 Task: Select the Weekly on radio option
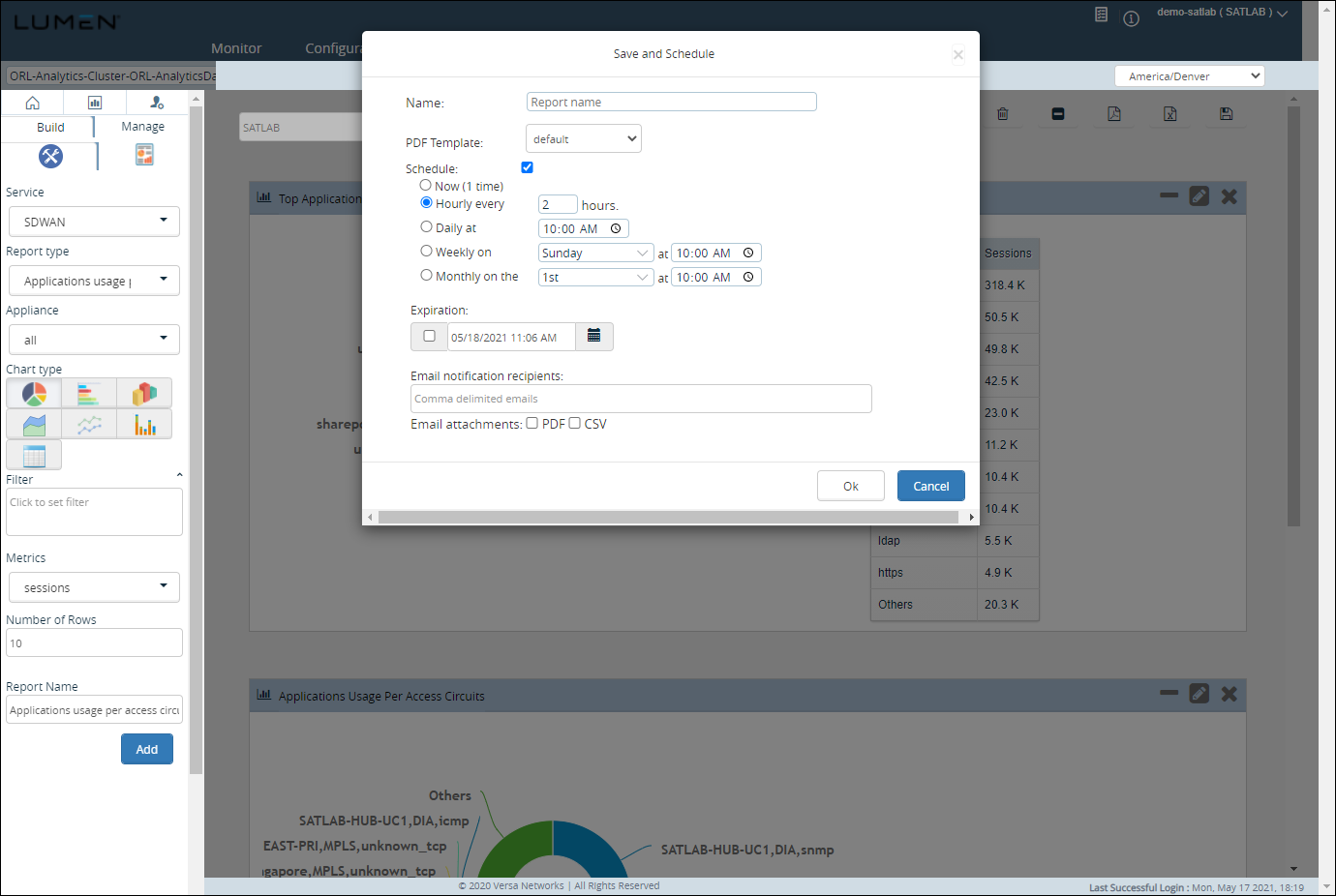[426, 251]
